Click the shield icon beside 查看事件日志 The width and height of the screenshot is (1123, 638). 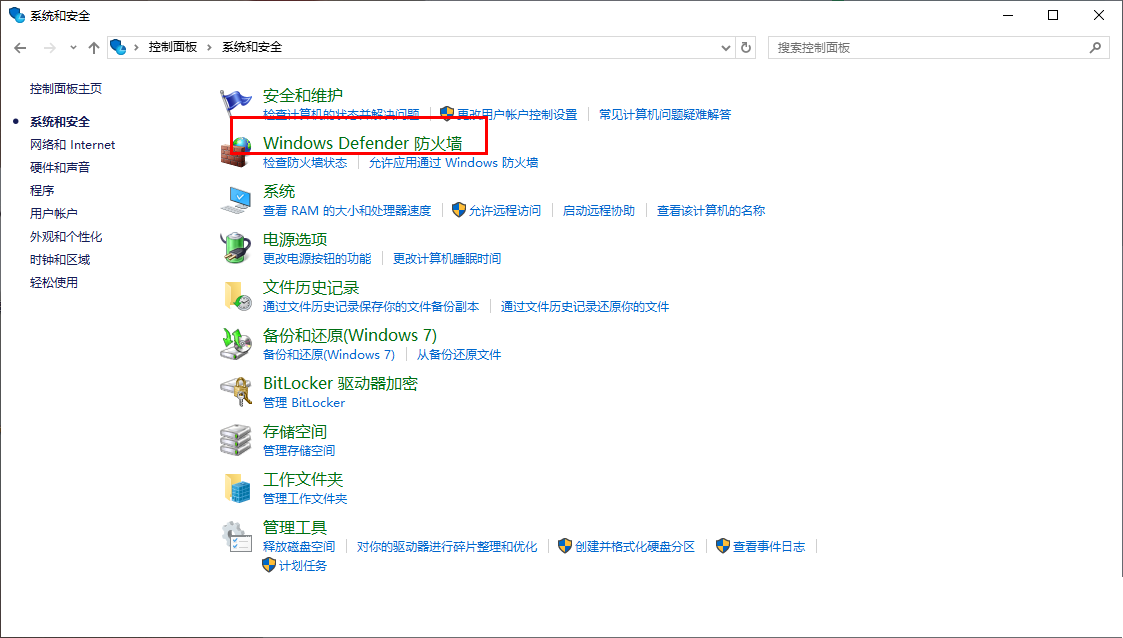pyautogui.click(x=723, y=546)
